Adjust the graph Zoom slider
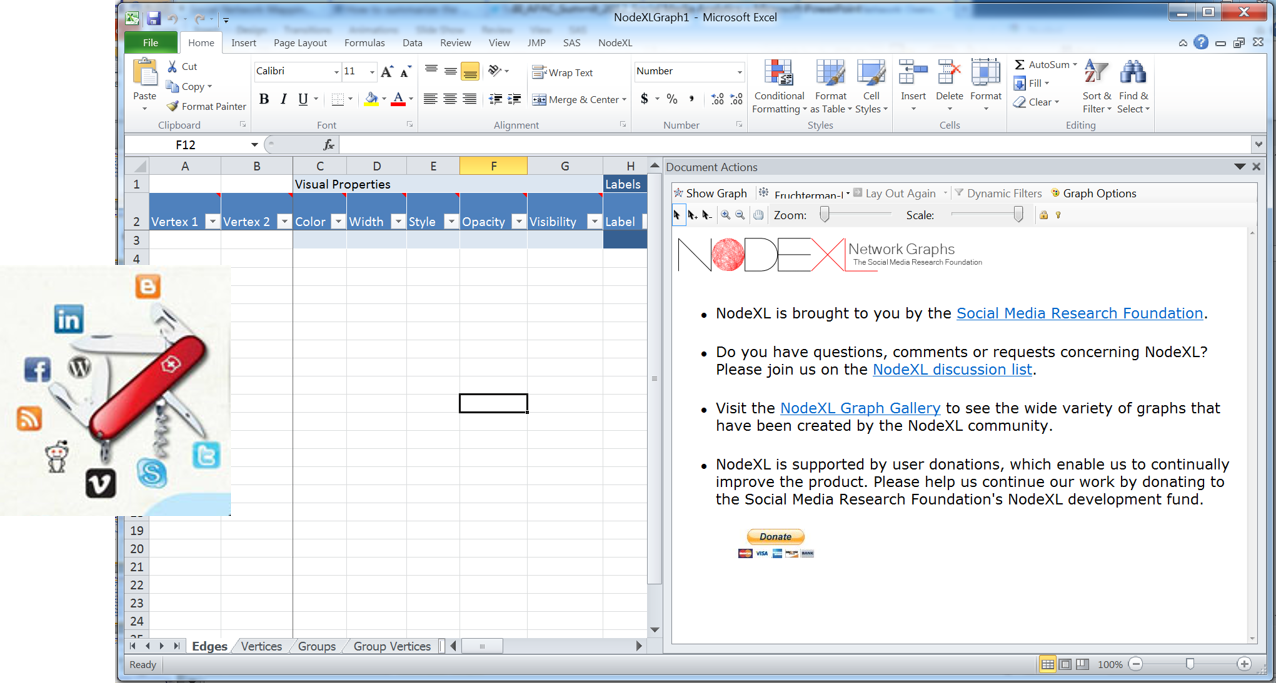Image resolution: width=1276 pixels, height=683 pixels. (825, 214)
